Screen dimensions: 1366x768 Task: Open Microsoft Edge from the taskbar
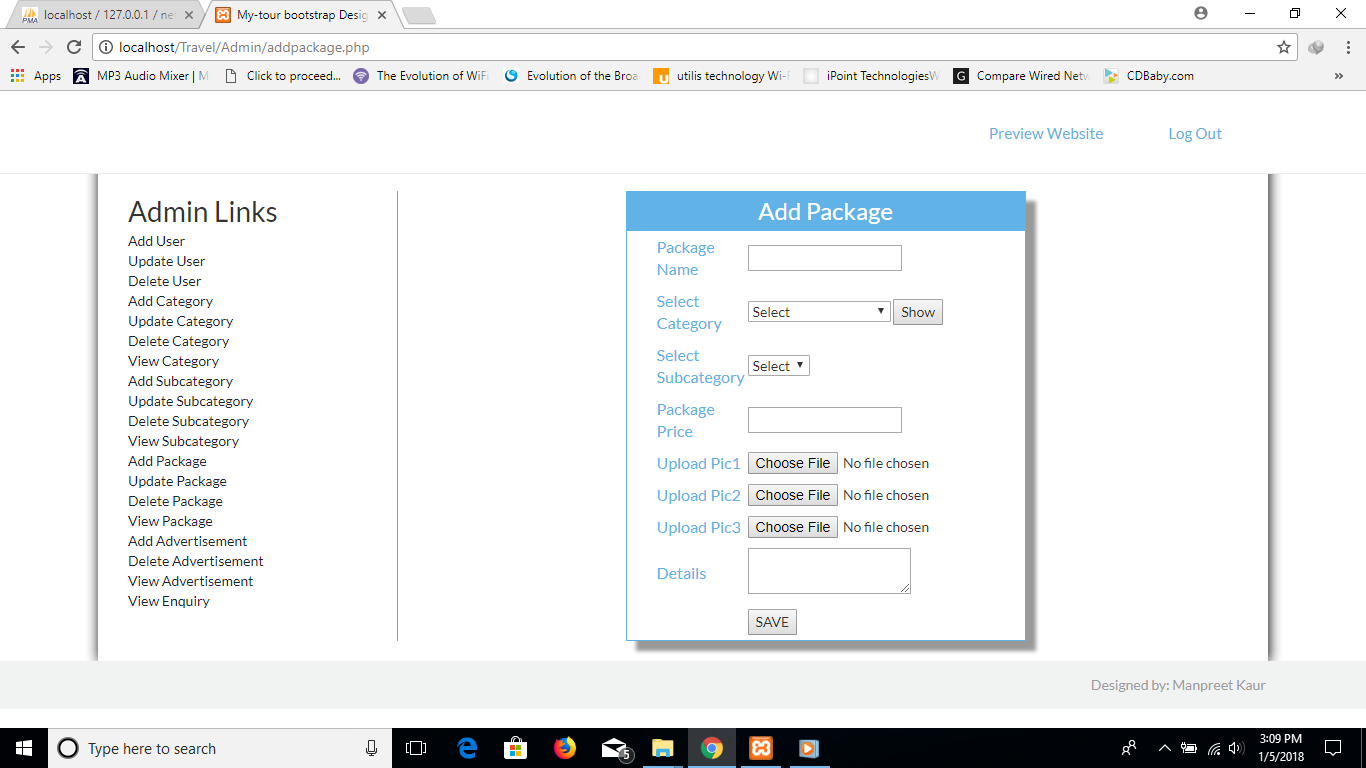[467, 748]
